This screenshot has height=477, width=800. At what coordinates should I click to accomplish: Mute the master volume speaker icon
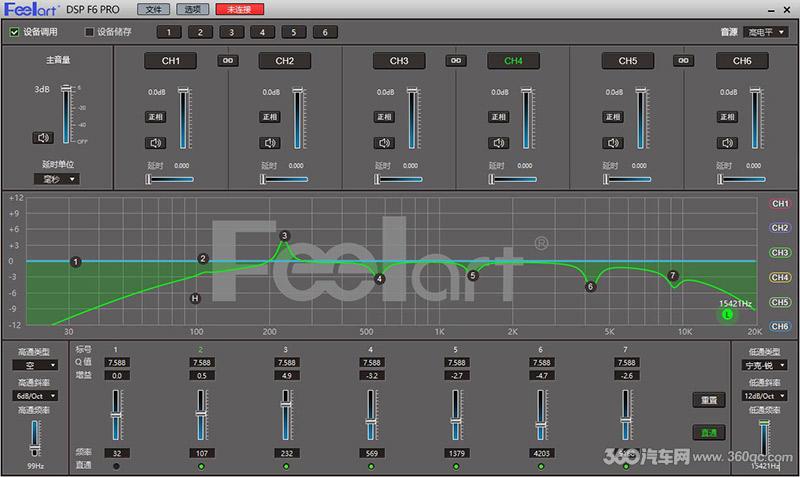pos(43,138)
